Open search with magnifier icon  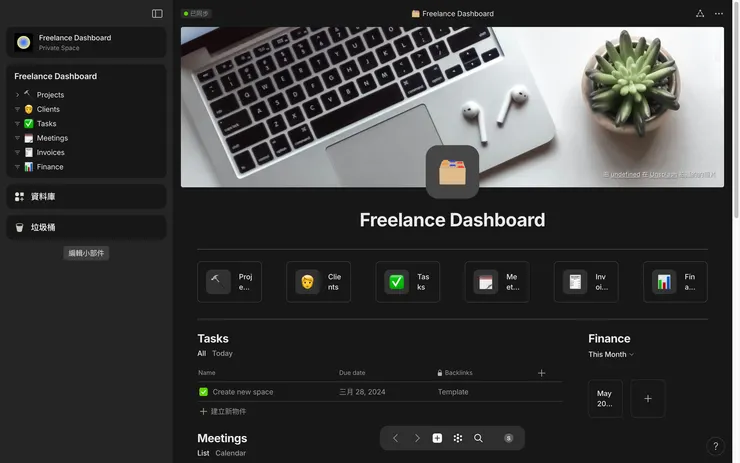[478, 438]
